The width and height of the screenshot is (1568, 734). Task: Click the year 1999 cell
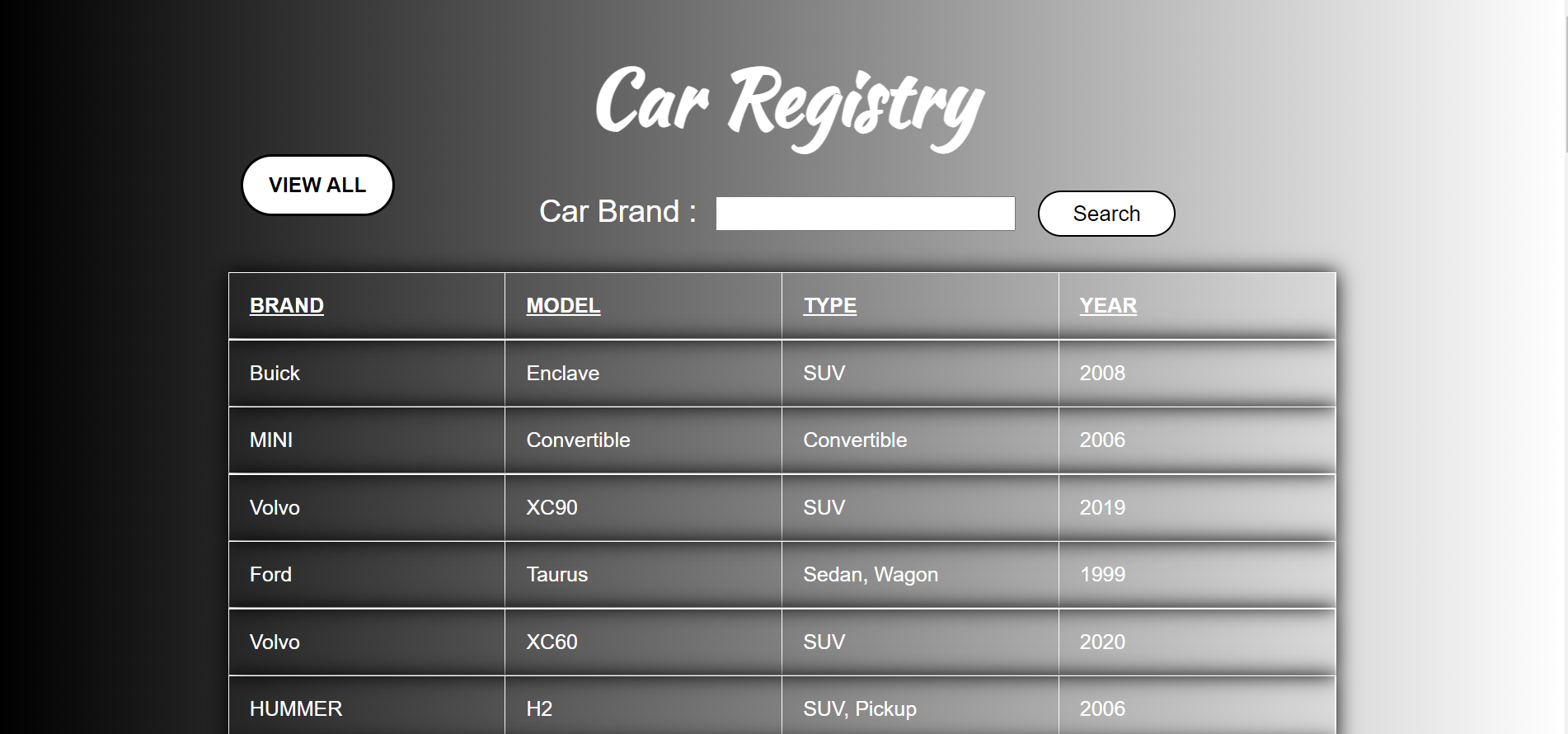[1197, 575]
